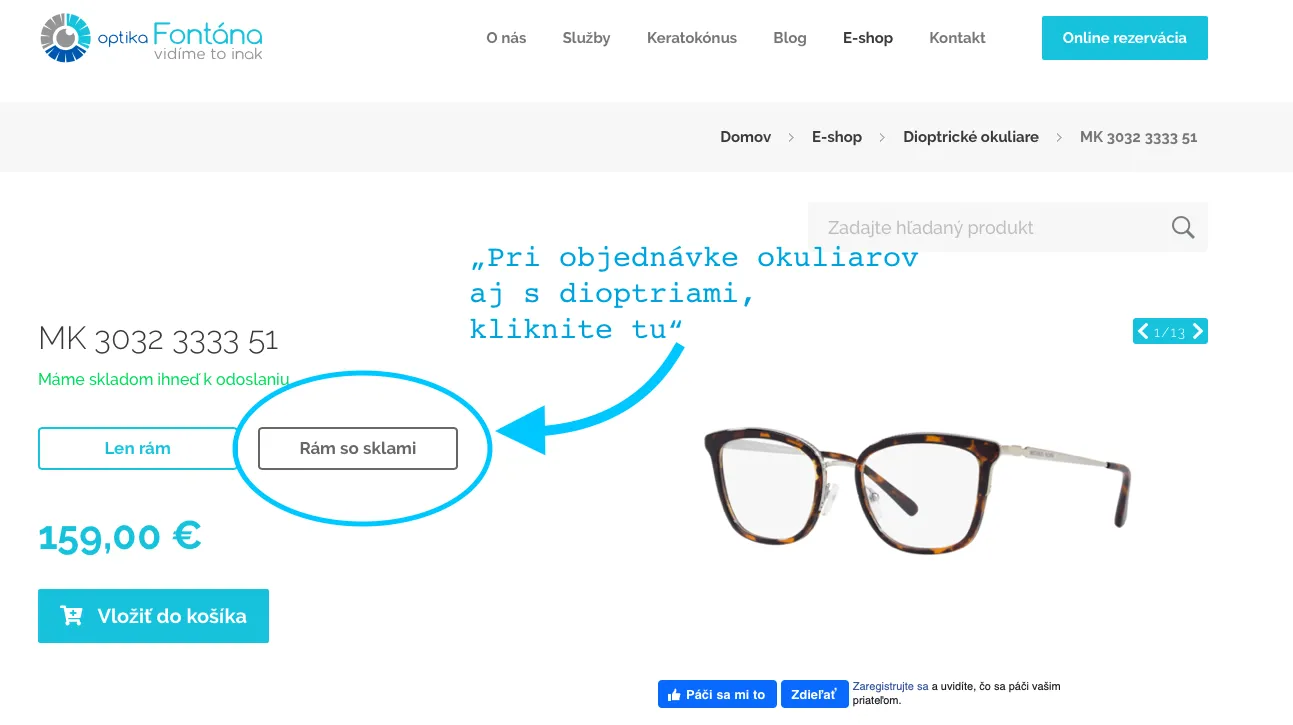Open the O nás menu item

tap(506, 38)
